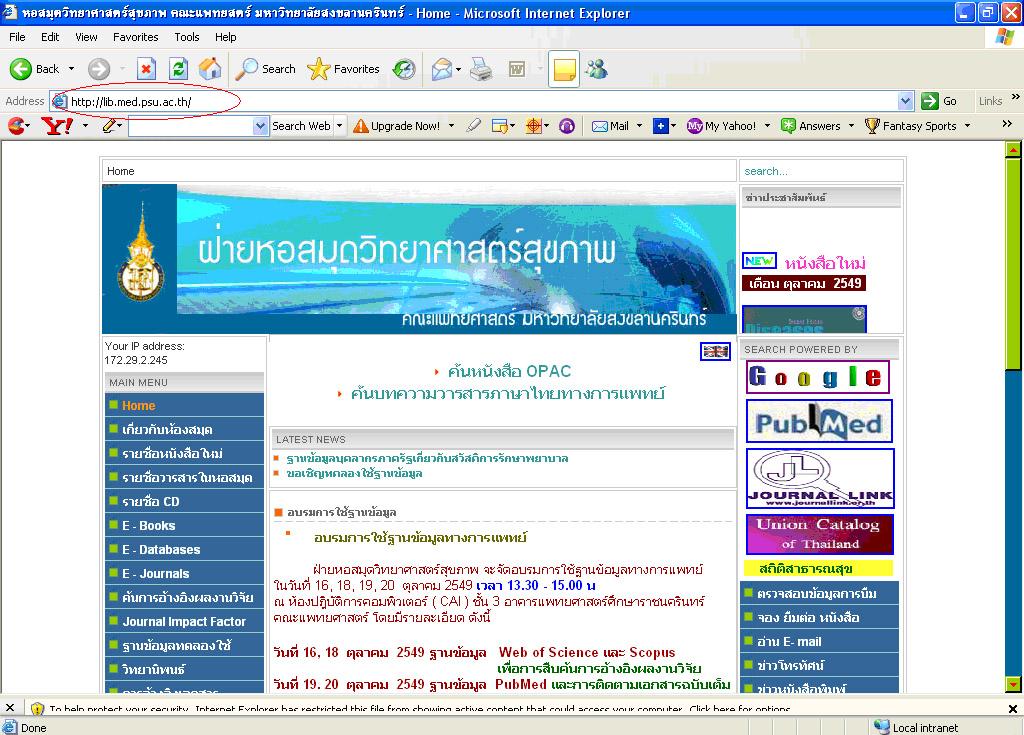
Task: Open the Help menu
Action: tap(225, 37)
